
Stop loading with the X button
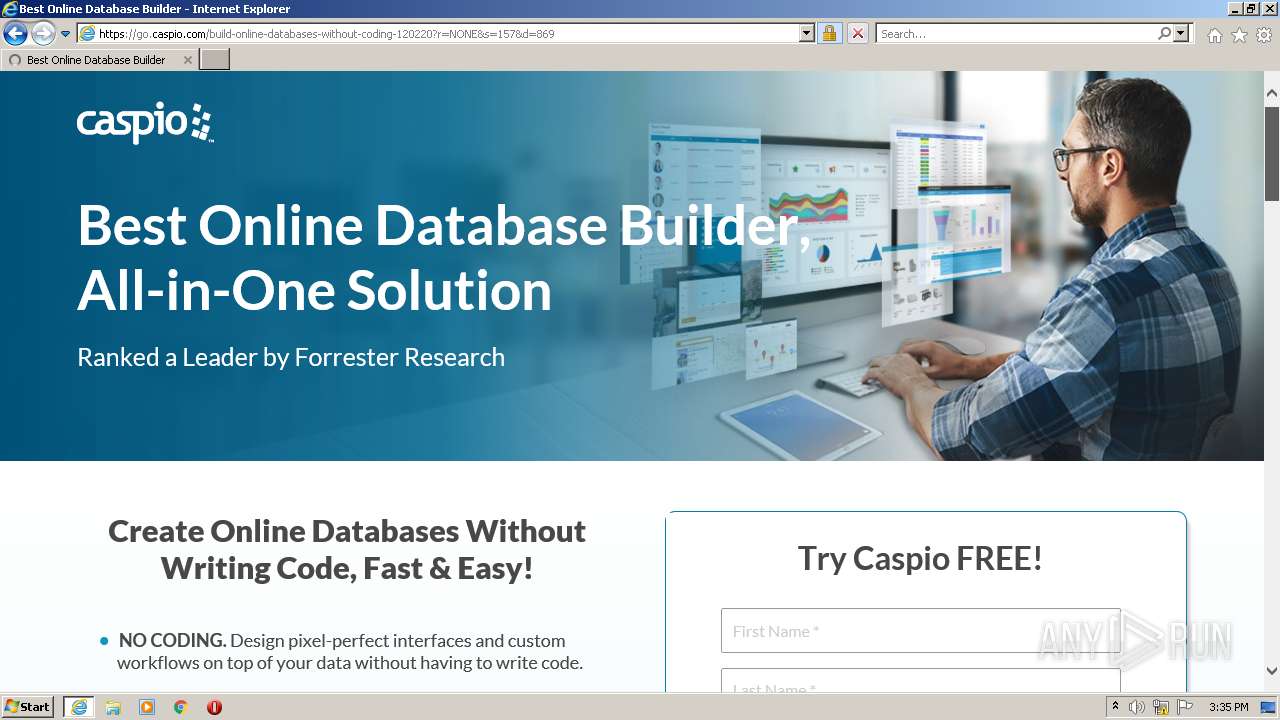coord(858,34)
